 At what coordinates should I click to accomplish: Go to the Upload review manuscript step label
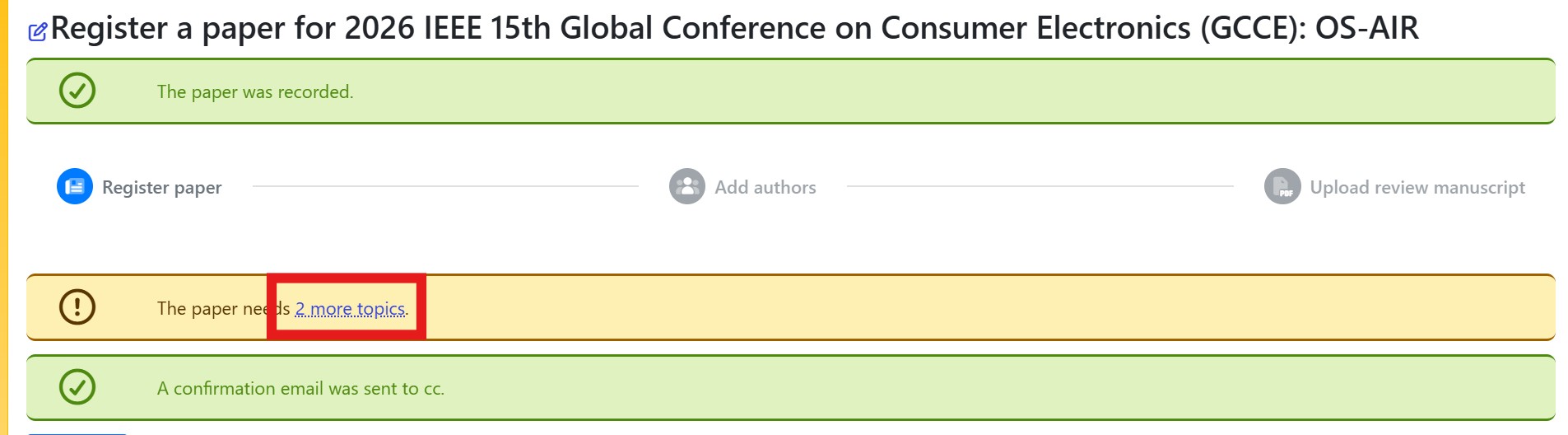tap(1417, 188)
